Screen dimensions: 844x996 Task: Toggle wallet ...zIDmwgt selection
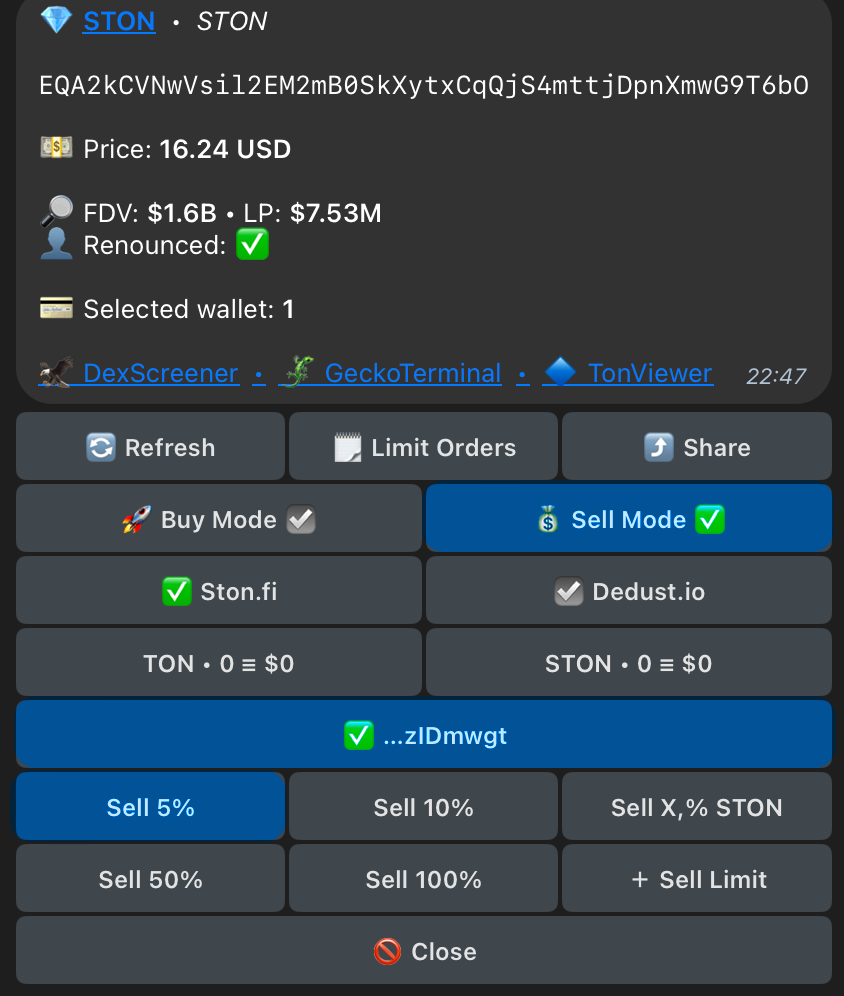(x=424, y=734)
